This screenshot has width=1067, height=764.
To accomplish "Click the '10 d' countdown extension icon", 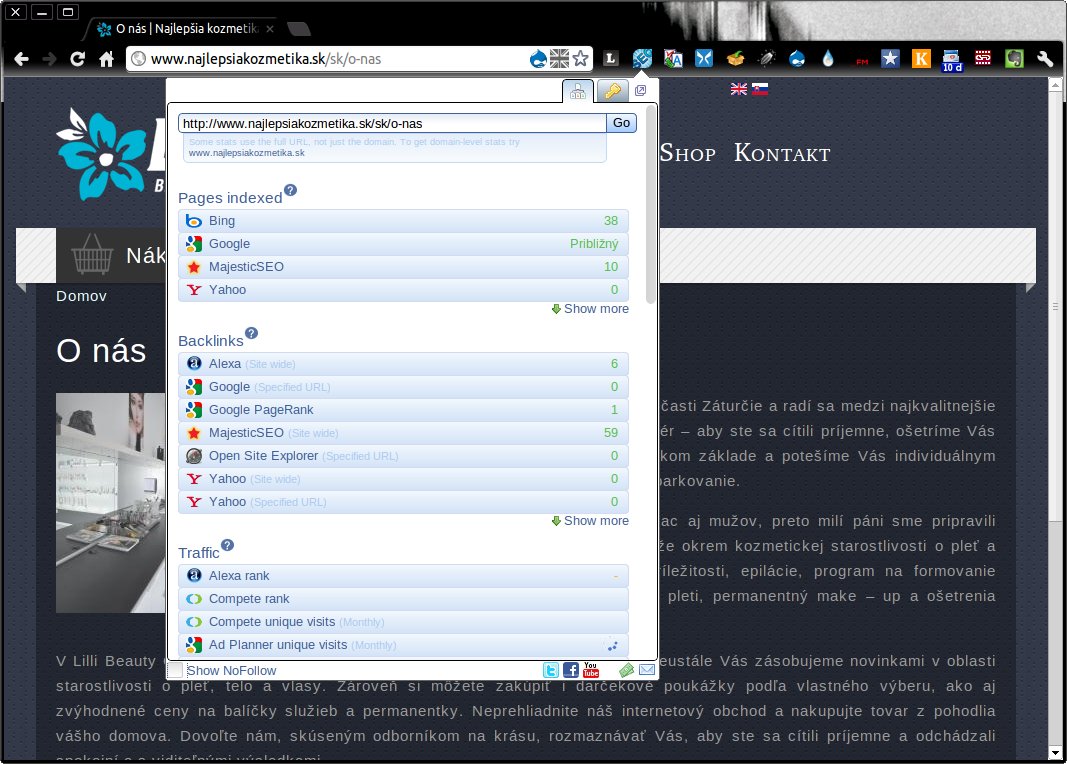I will coord(952,61).
